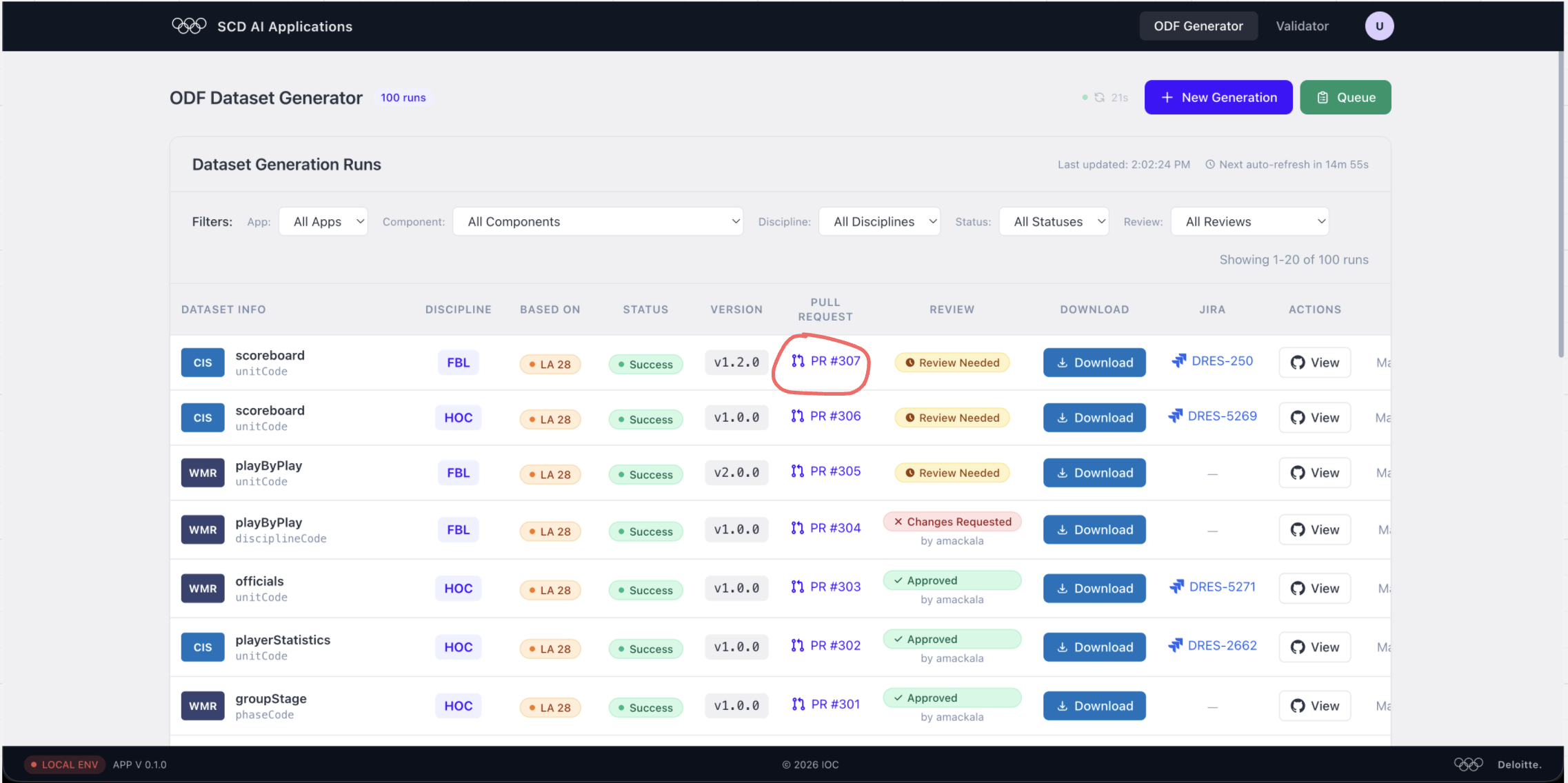Click the pull request icon for PR #303
The image size is (1568, 783).
798,587
